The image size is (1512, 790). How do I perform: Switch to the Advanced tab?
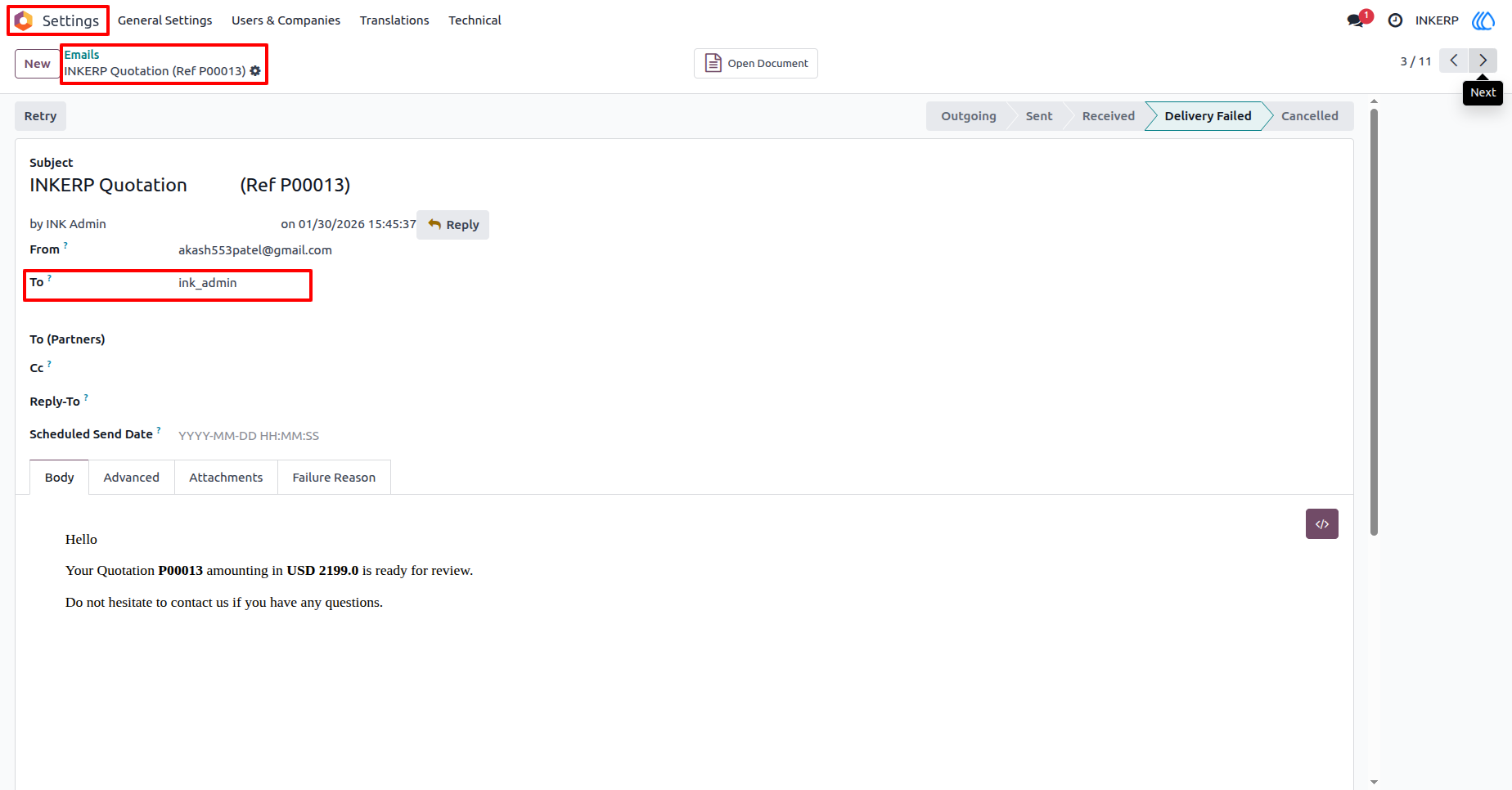tap(131, 478)
